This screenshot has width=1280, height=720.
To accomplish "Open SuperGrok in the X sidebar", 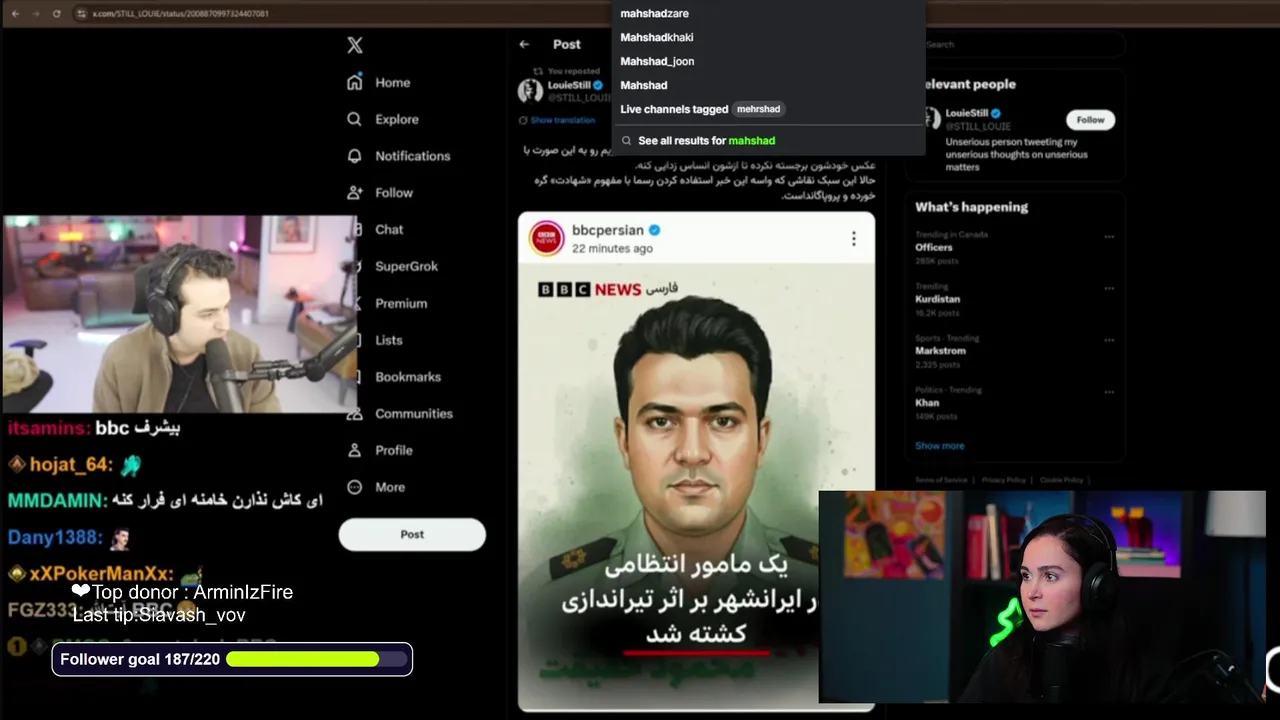I will coord(406,266).
